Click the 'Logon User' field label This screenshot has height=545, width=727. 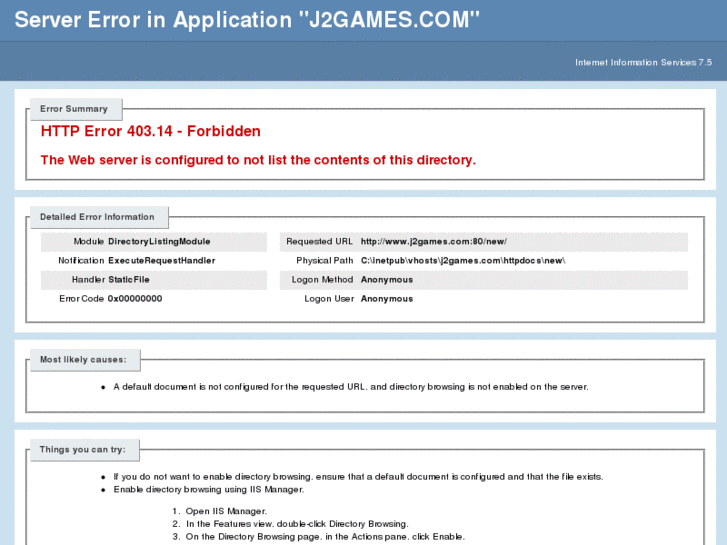329,299
